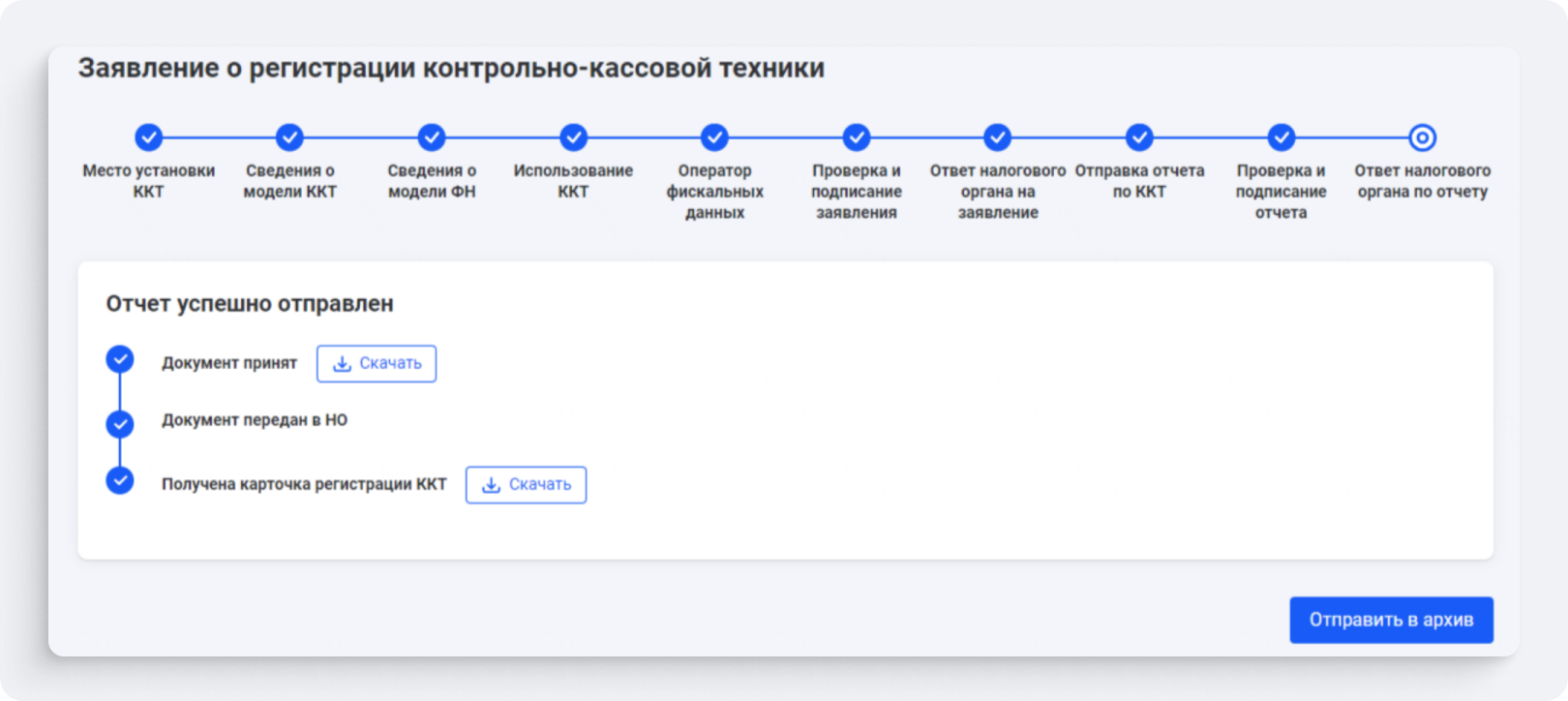Screen dimensions: 1568x701
Task: Click checkmark beside 'Получена карточка регистрации ККТ'
Action: point(120,480)
